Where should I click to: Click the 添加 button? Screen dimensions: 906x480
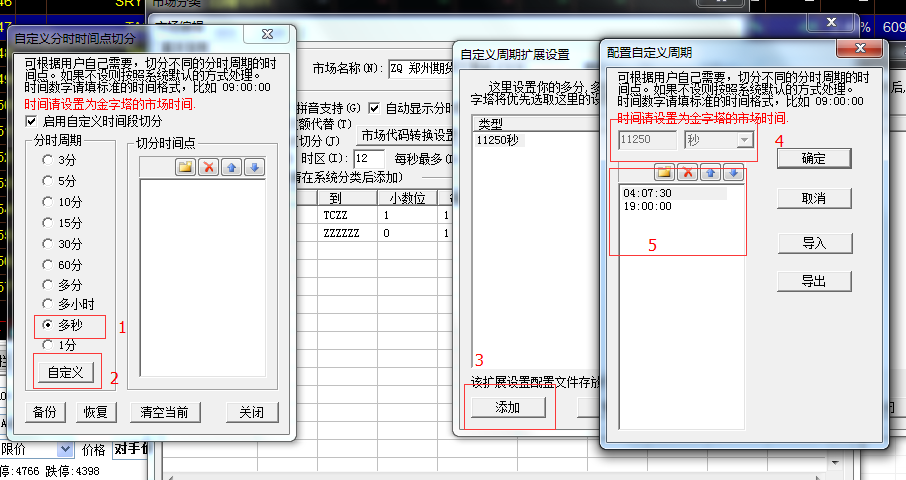tap(509, 407)
